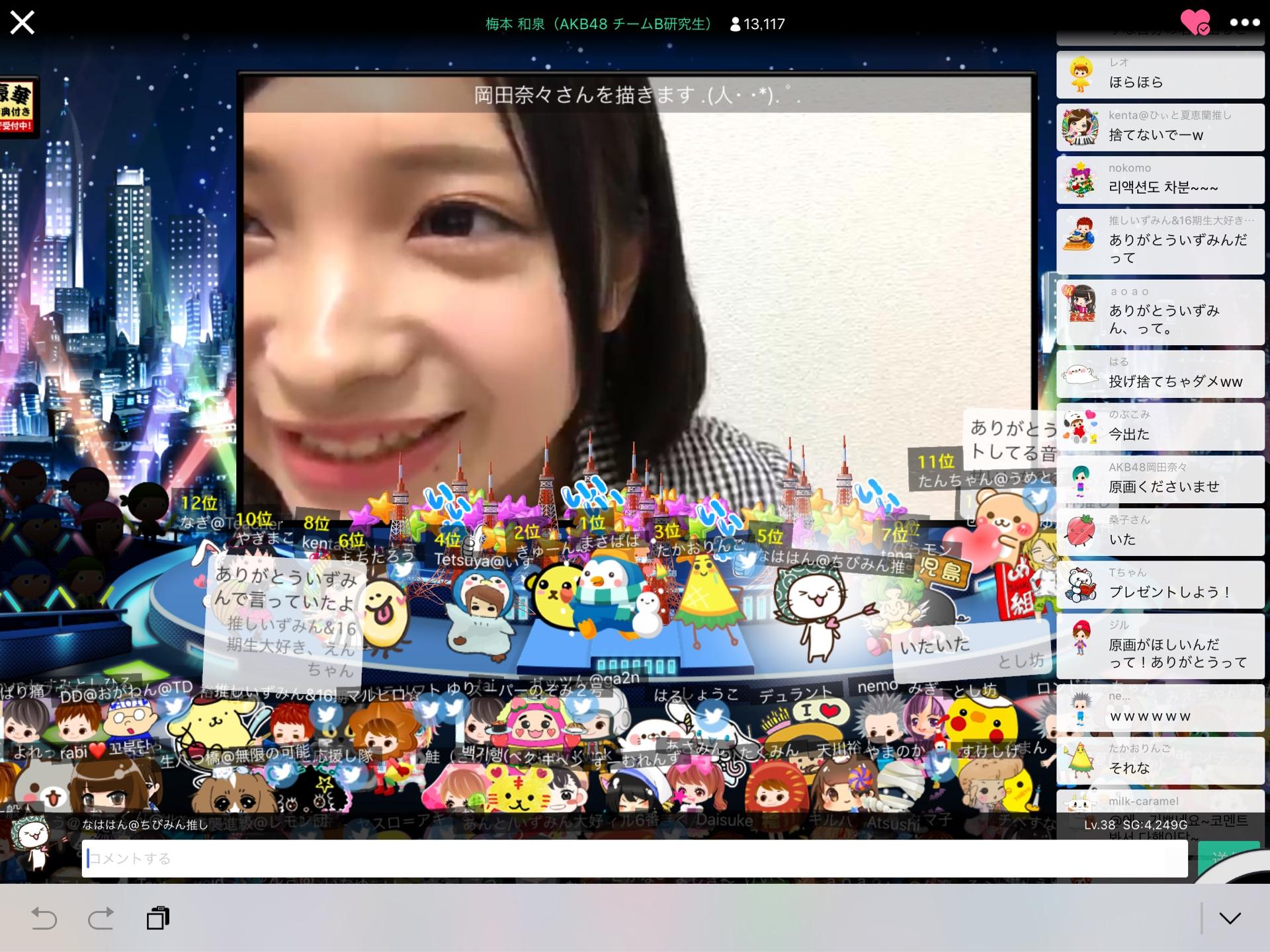Click the undo arrow icon
This screenshot has width=1270, height=952.
pyautogui.click(x=44, y=918)
